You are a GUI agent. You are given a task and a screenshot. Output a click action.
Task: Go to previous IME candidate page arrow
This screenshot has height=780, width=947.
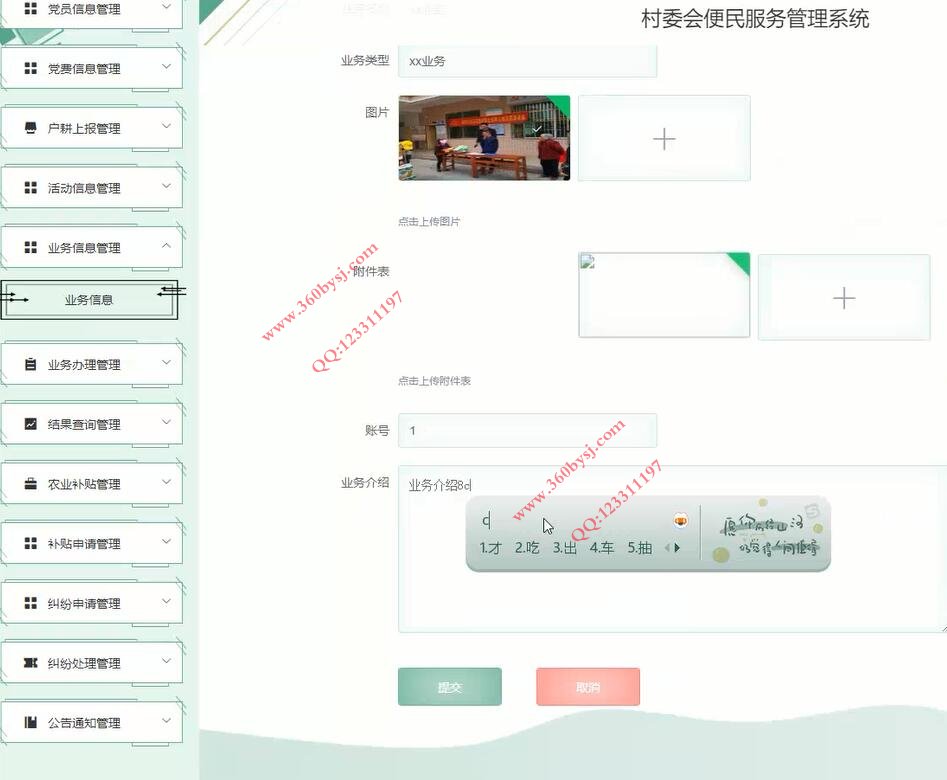(x=667, y=547)
